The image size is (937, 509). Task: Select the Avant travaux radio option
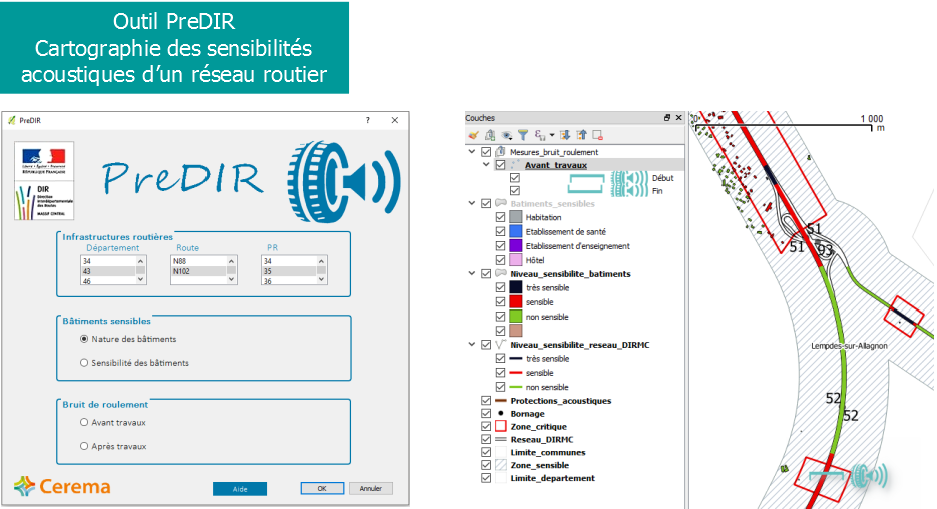pyautogui.click(x=84, y=423)
